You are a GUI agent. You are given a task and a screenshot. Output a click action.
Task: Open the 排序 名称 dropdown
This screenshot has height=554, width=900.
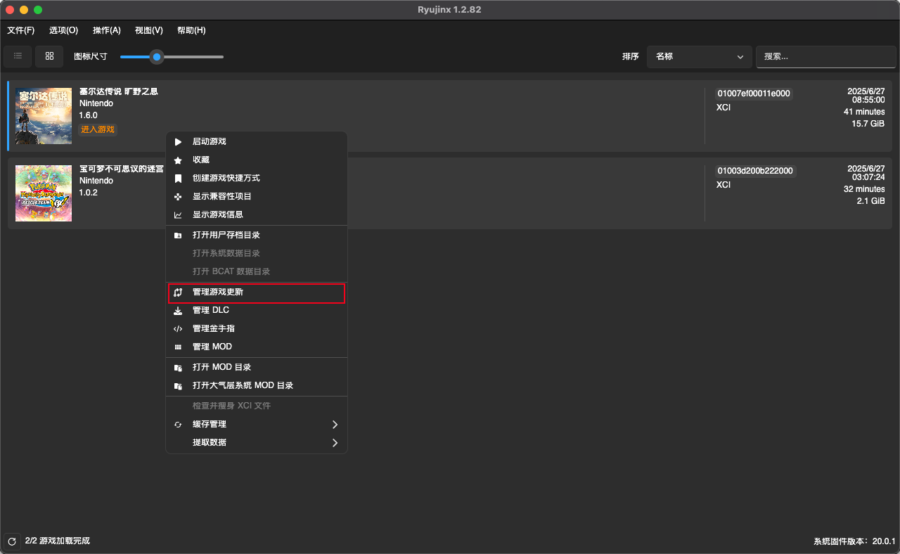[699, 57]
